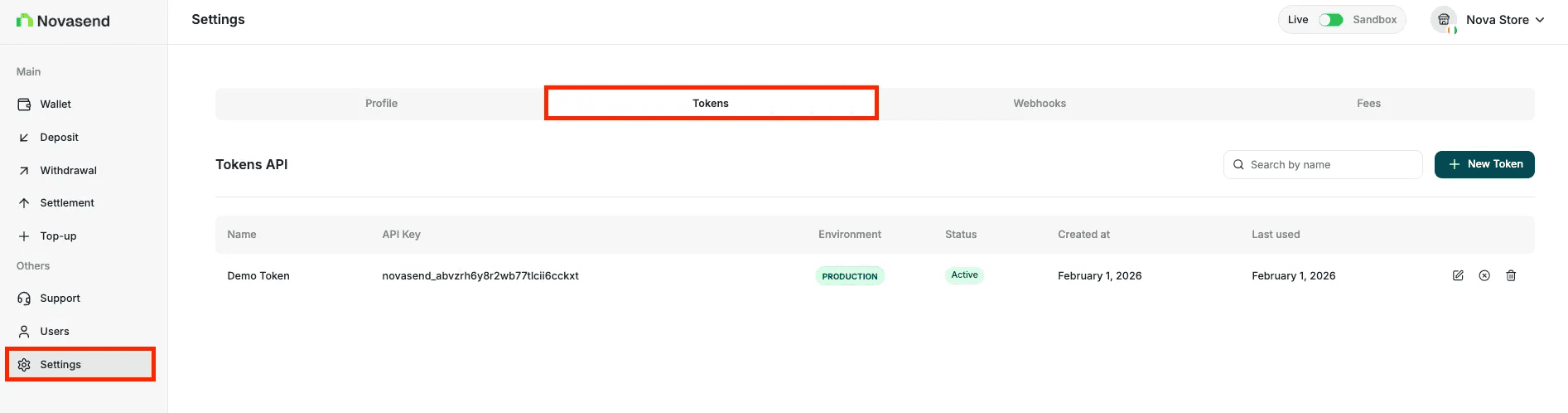Click the Novasend logo icon

coord(25,21)
